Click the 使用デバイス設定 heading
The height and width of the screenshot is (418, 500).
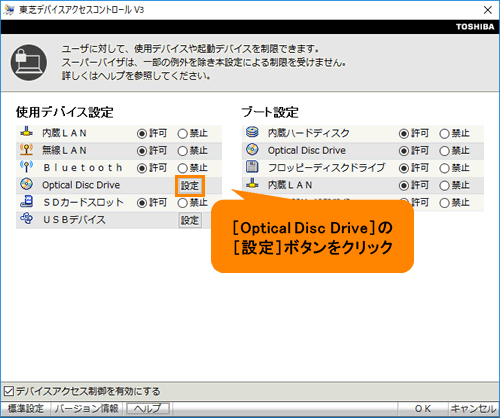tap(65, 112)
